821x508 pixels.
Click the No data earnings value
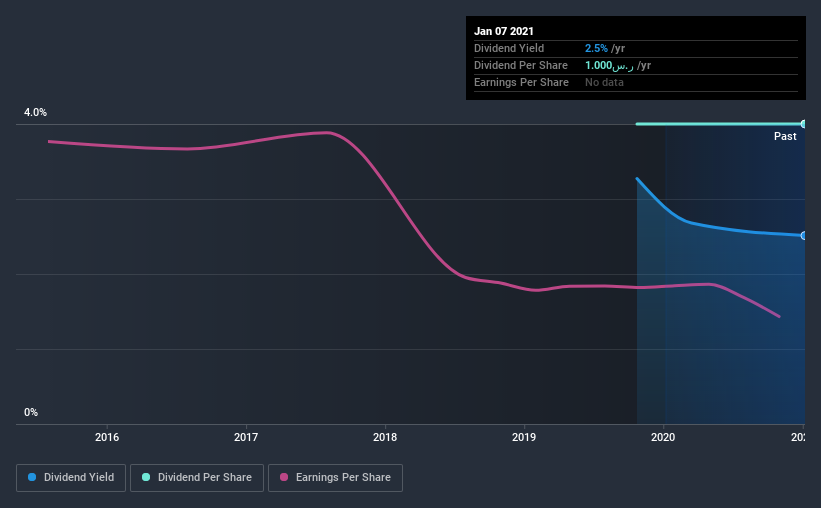(x=604, y=82)
